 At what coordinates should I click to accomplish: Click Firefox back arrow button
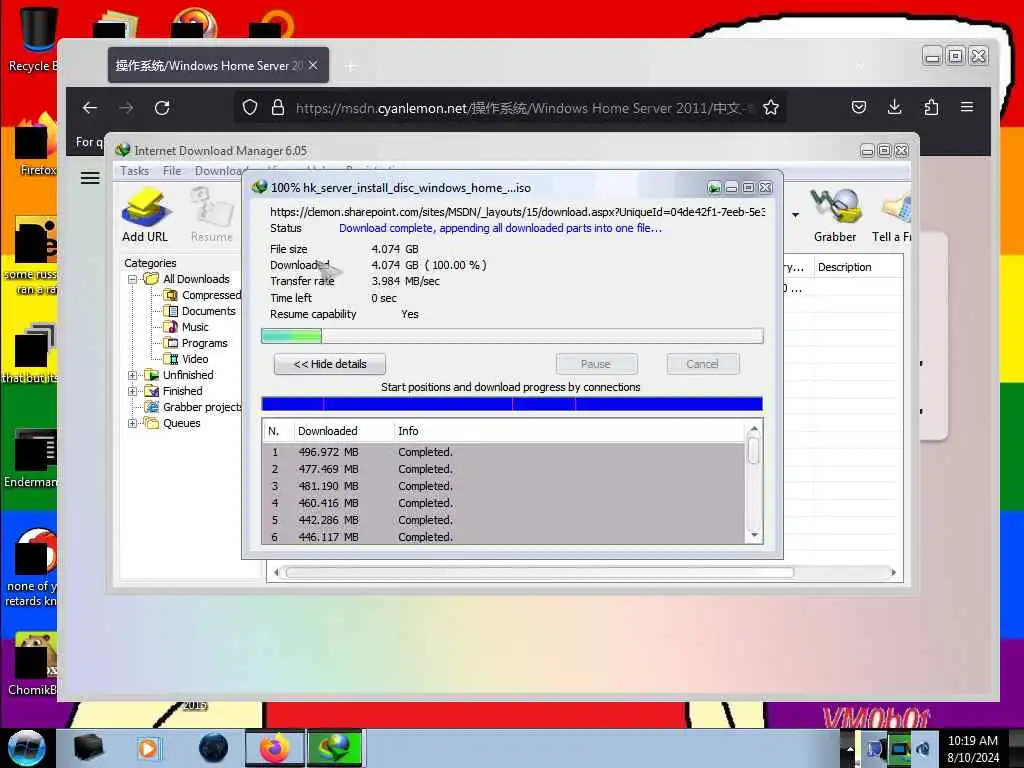point(90,108)
